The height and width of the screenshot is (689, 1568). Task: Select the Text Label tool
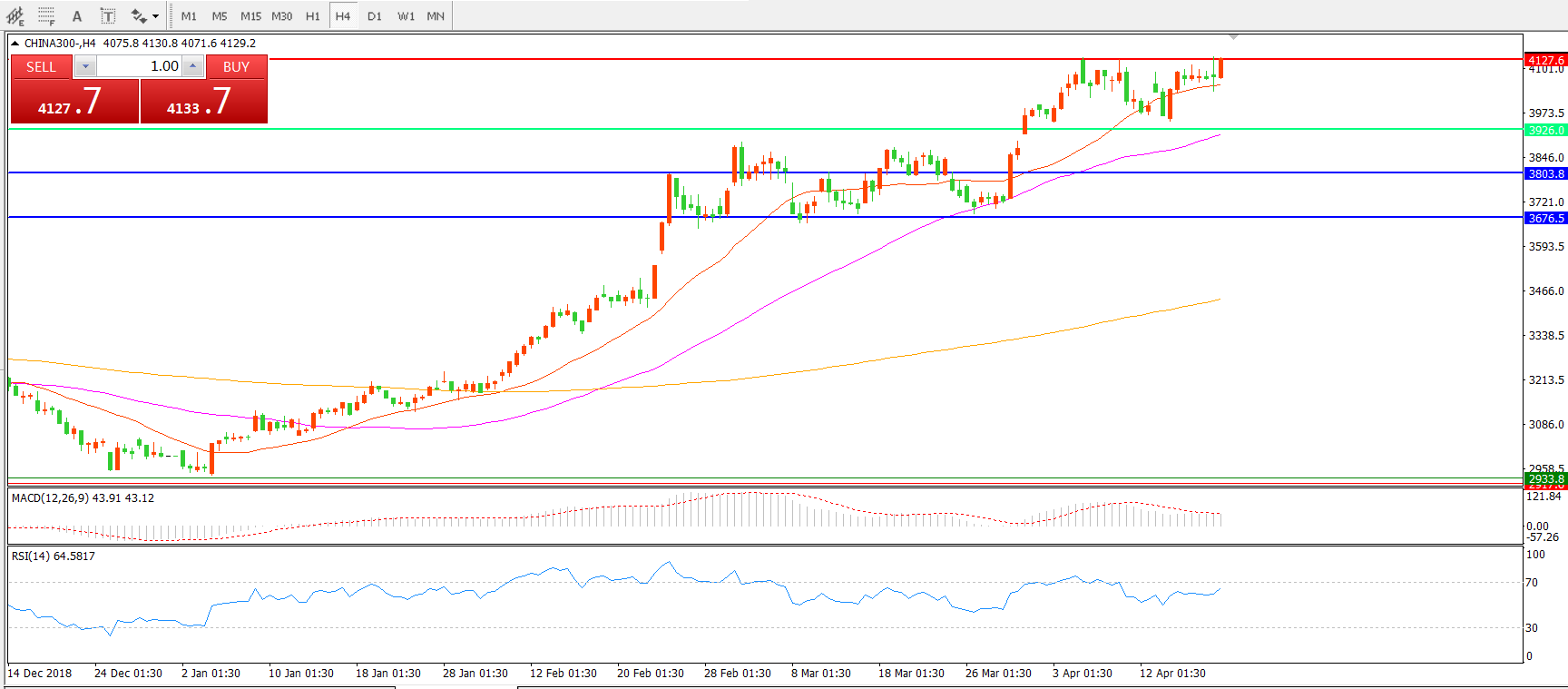click(x=107, y=15)
